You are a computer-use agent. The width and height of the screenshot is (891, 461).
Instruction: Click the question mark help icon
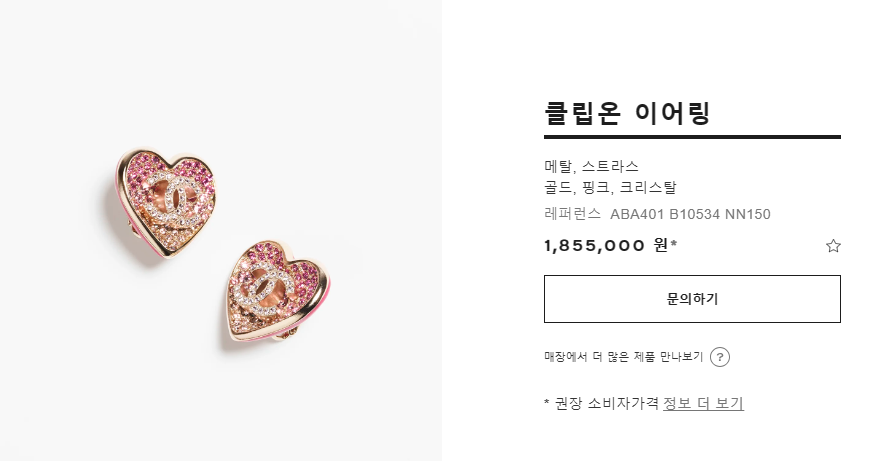pyautogui.click(x=720, y=357)
